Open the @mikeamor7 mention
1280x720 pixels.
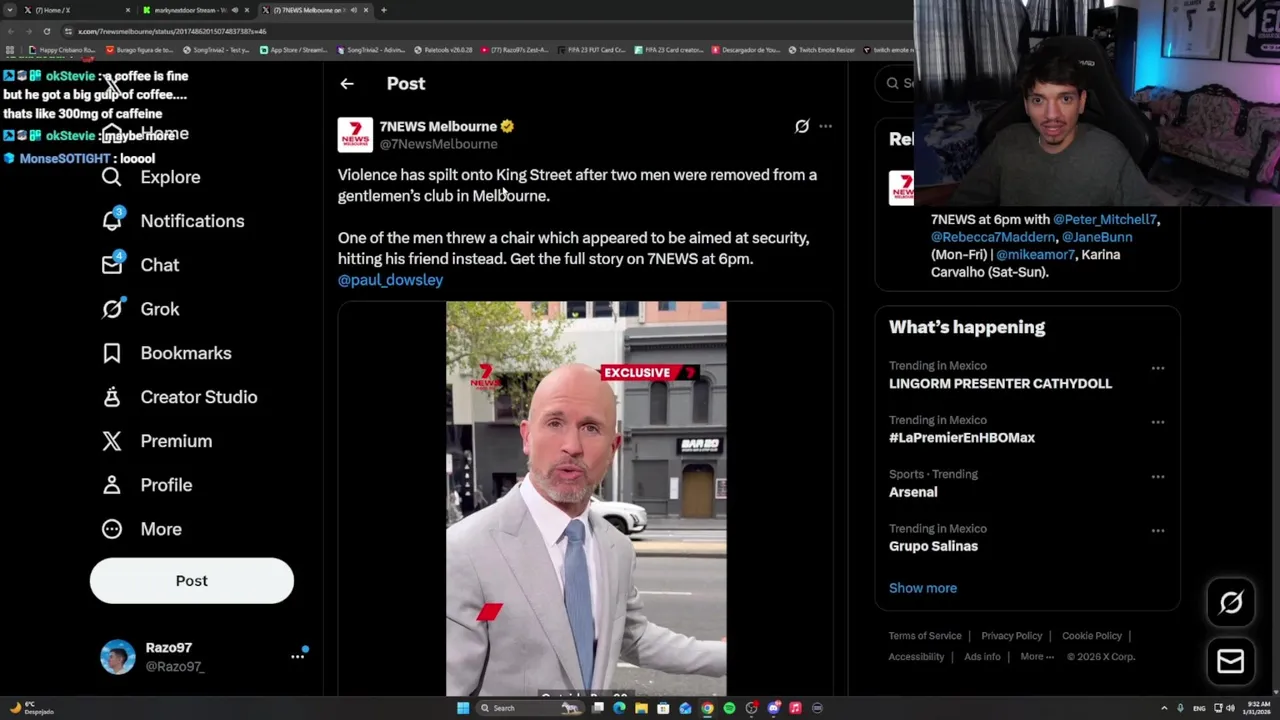[x=1035, y=255]
